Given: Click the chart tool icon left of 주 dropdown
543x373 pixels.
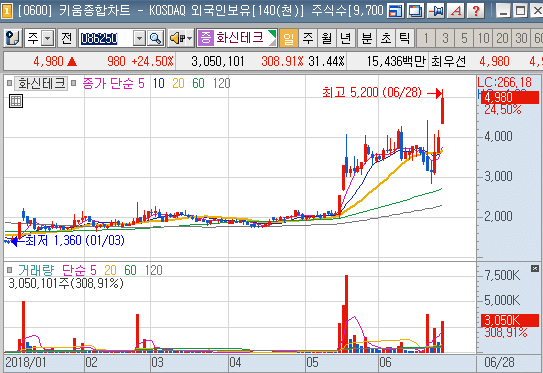Looking at the screenshot, I should pyautogui.click(x=13, y=38).
